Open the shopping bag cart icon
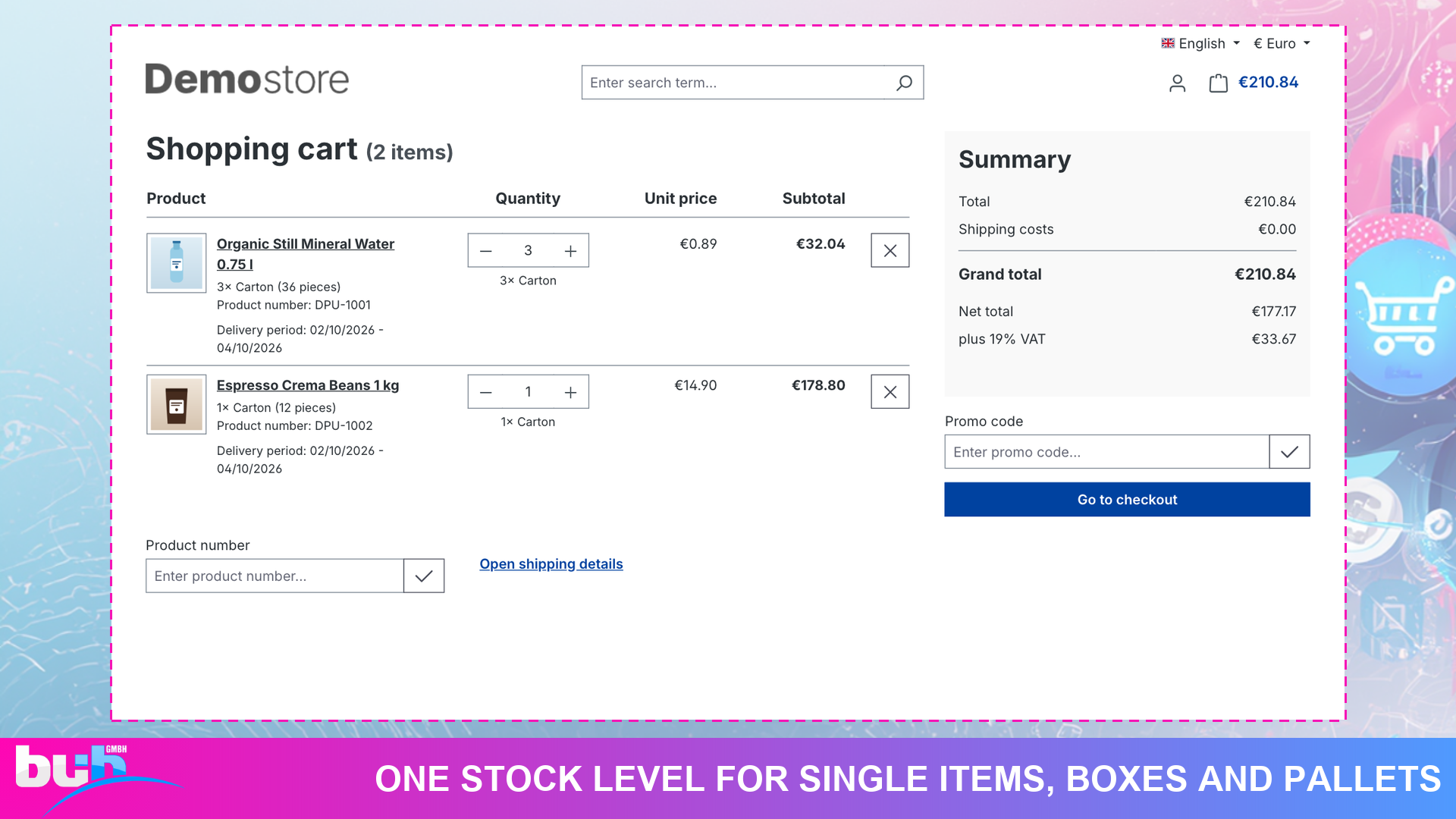Viewport: 1456px width, 819px height. (x=1218, y=83)
